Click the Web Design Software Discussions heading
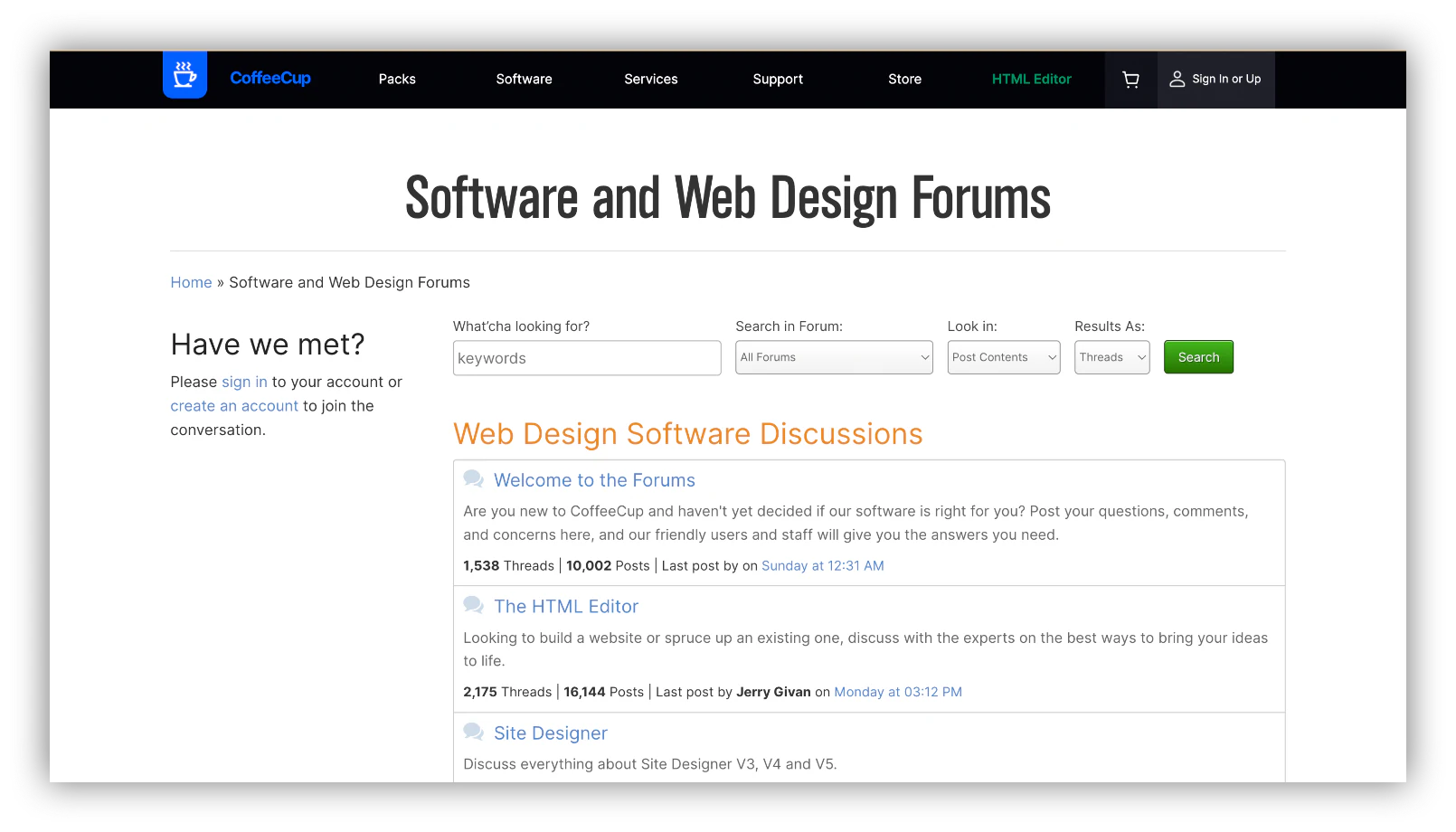This screenshot has height=832, width=1456. point(688,434)
